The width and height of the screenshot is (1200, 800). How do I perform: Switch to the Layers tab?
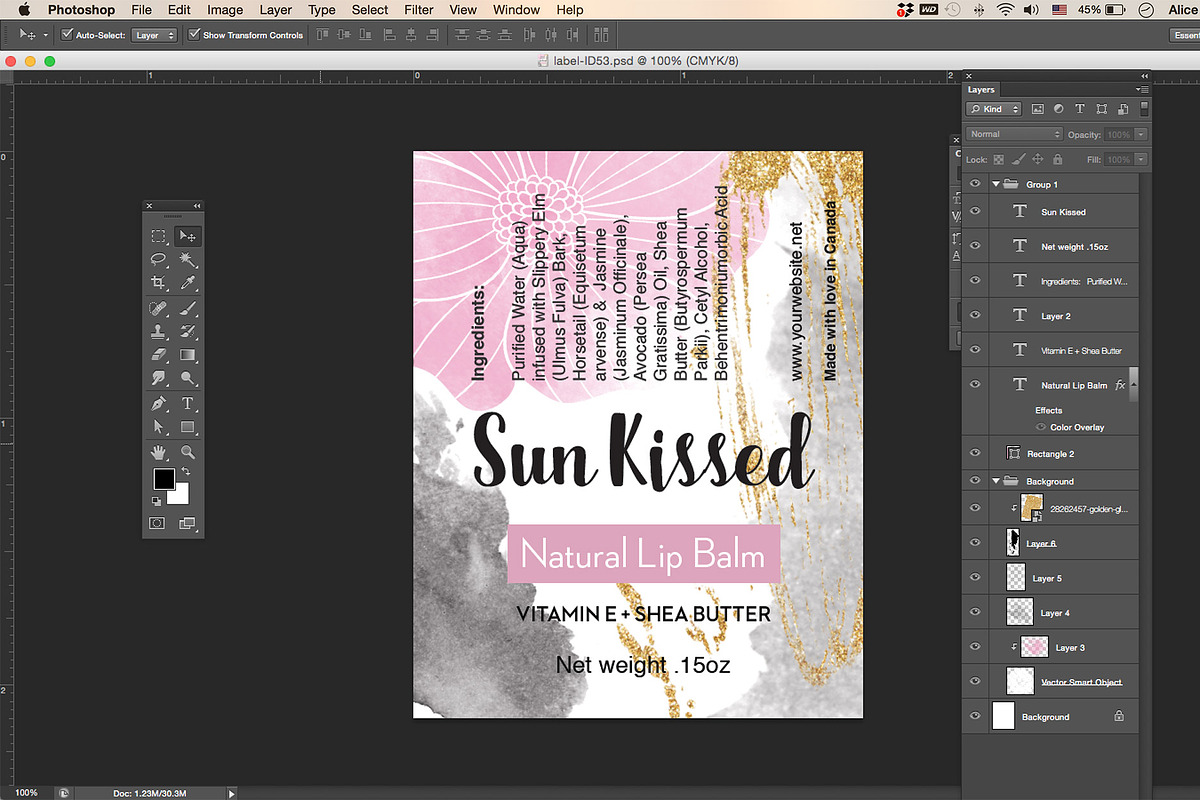981,89
